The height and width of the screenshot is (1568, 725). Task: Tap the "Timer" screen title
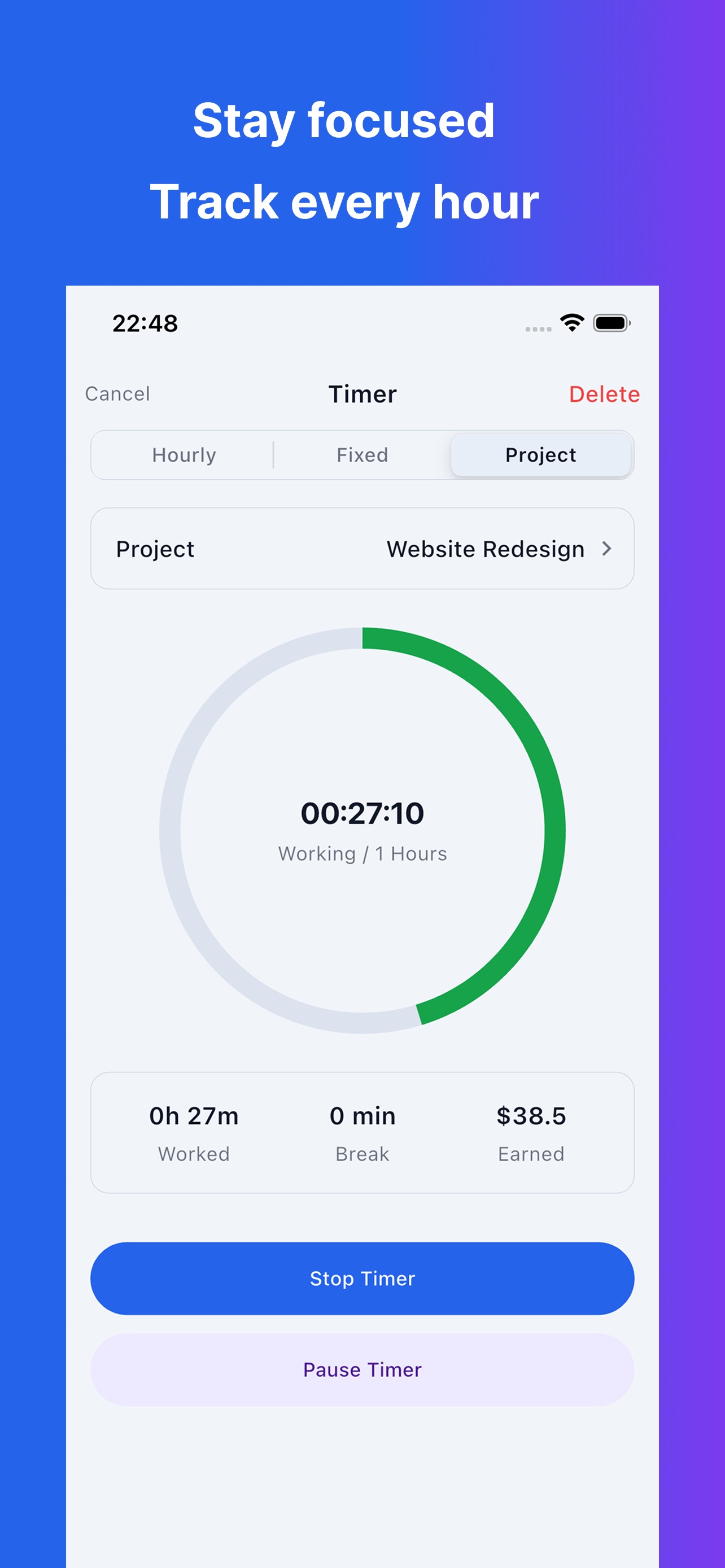tap(362, 394)
